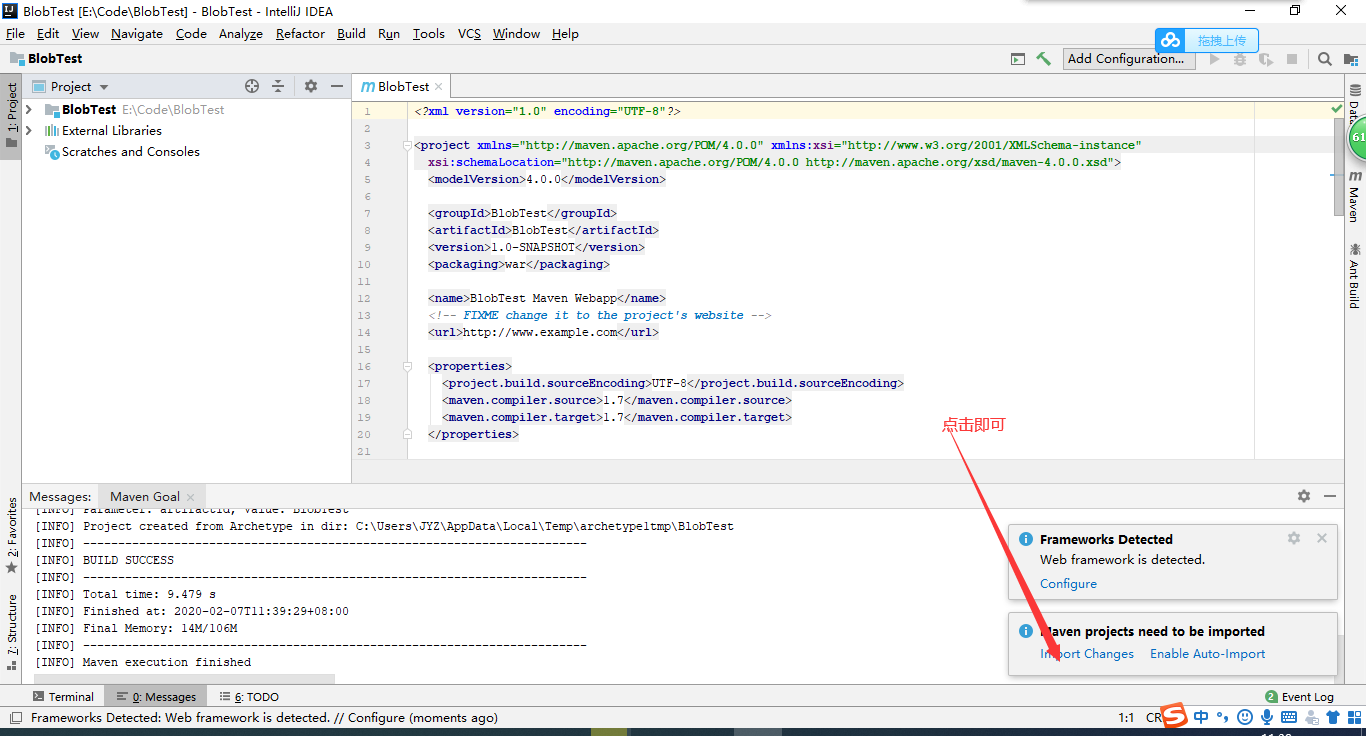The height and width of the screenshot is (736, 1366).
Task: Click the Stop square icon in toolbar
Action: (1292, 59)
